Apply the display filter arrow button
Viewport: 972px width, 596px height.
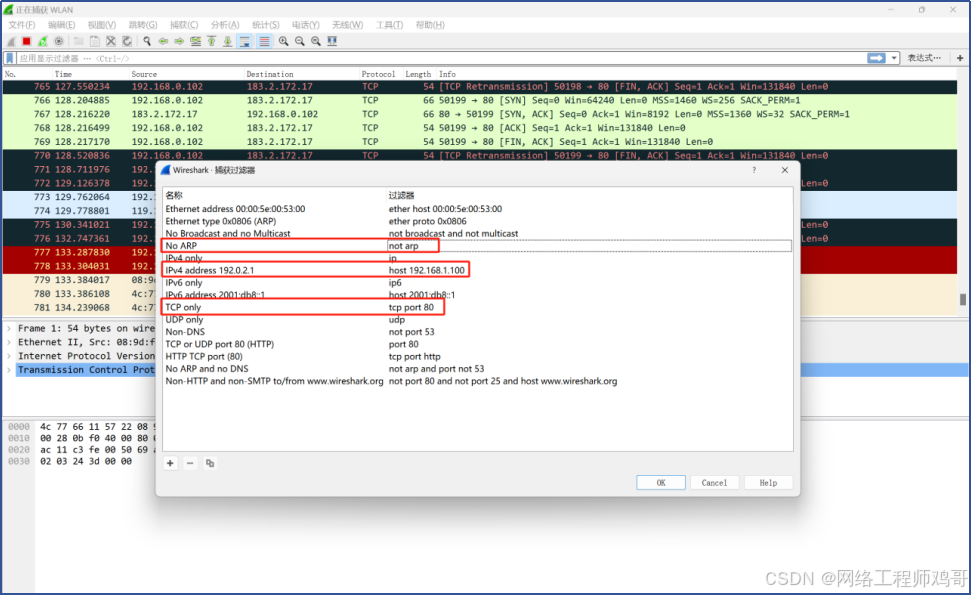click(x=876, y=58)
